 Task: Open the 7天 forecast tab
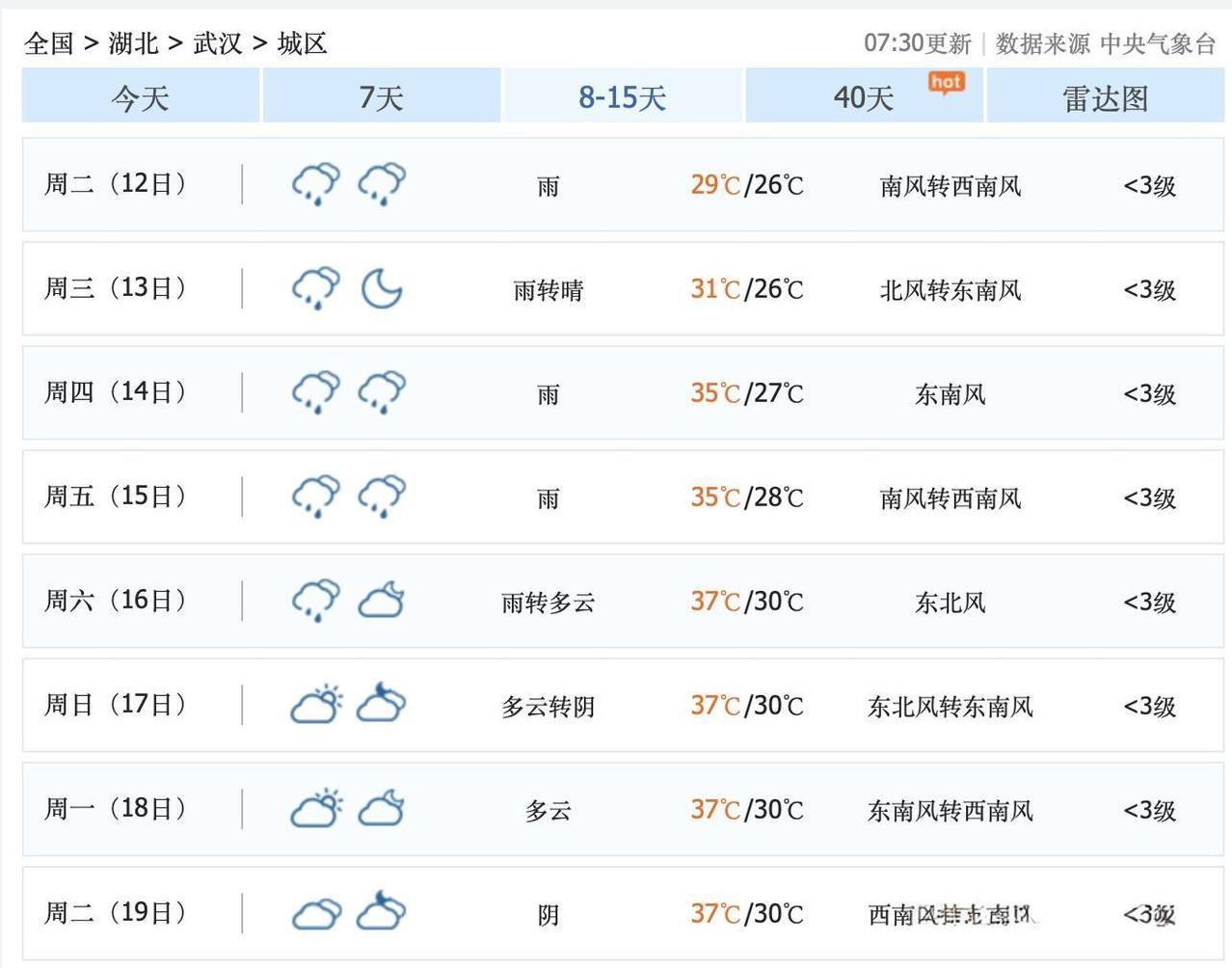point(382,97)
